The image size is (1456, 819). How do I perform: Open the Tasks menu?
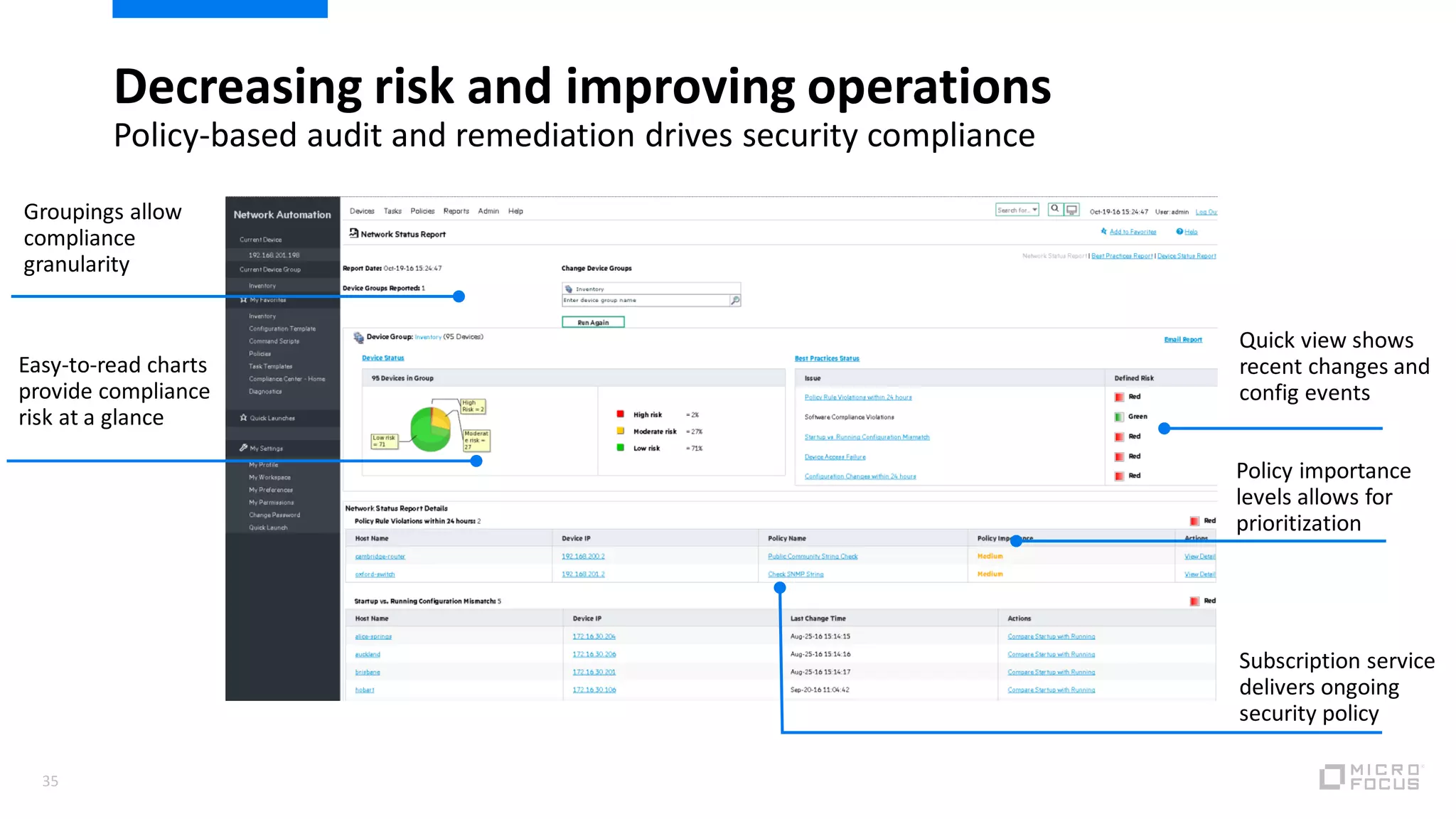(392, 211)
